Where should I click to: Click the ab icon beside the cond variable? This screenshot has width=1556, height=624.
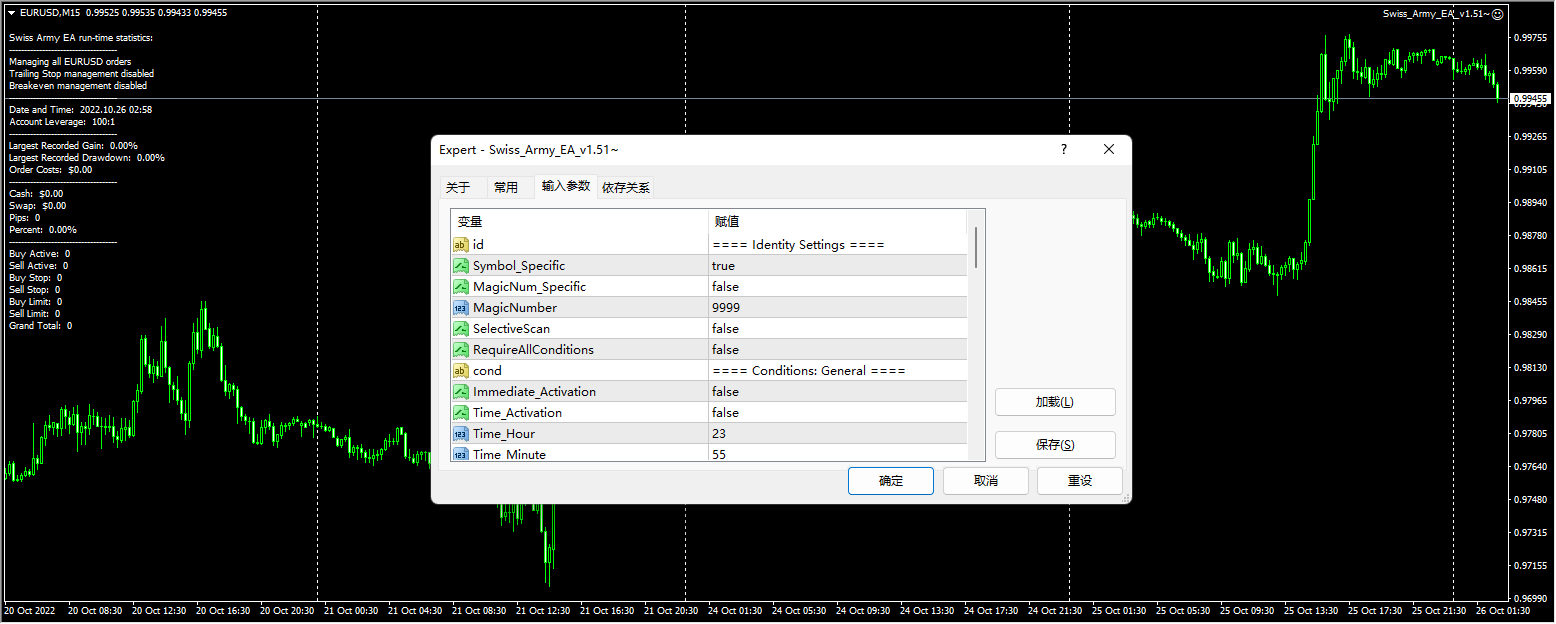point(462,370)
